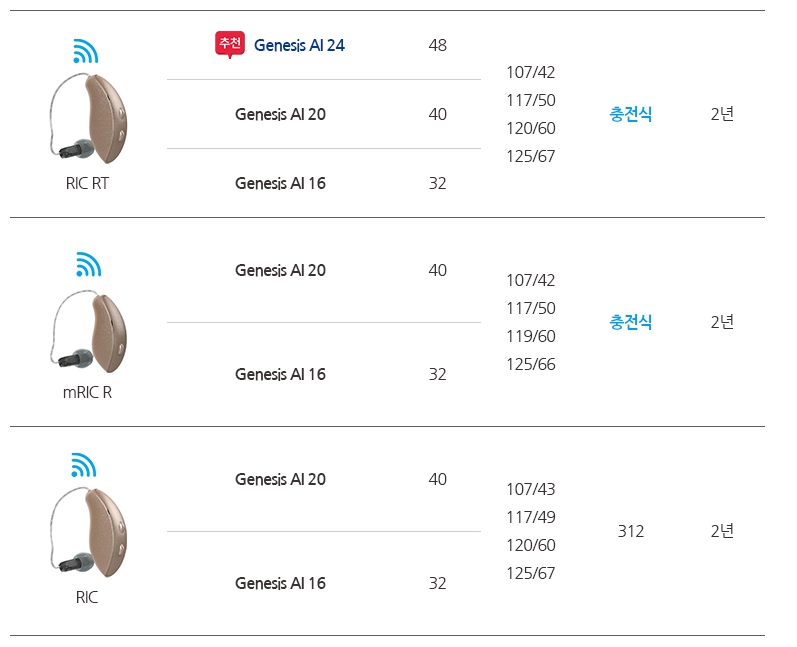The image size is (797, 647).
Task: Select Genesis AI 16 in the bottom RIC row
Action: point(280,583)
